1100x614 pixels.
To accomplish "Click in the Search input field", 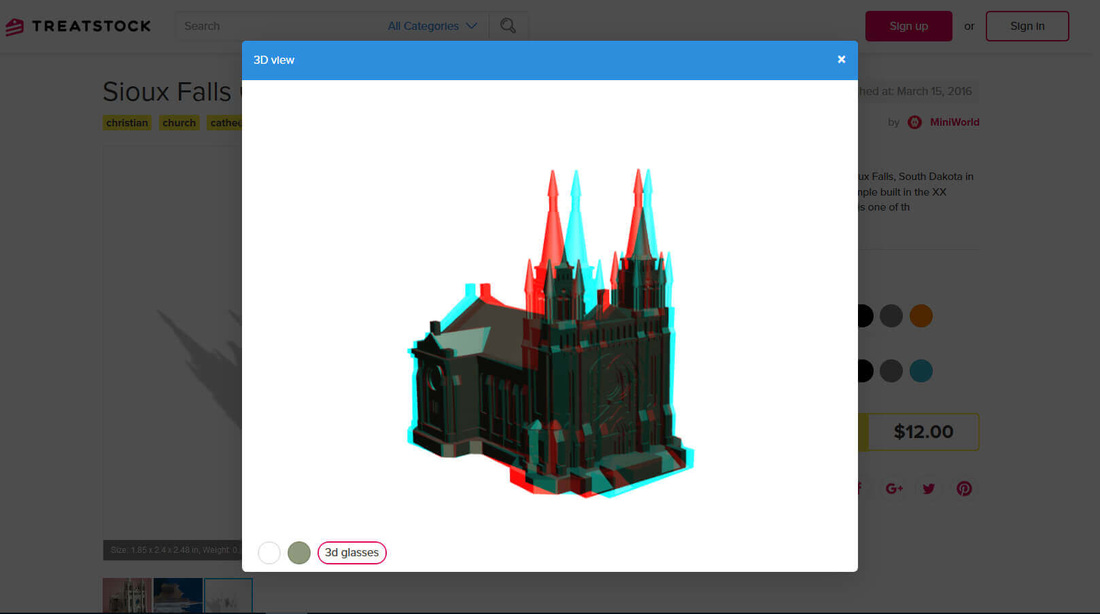I will [x=280, y=26].
